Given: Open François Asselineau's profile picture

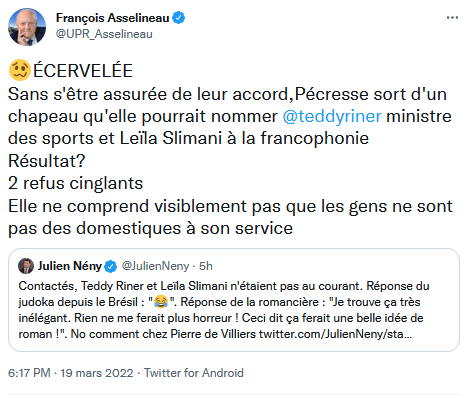Looking at the screenshot, I should [x=27, y=27].
